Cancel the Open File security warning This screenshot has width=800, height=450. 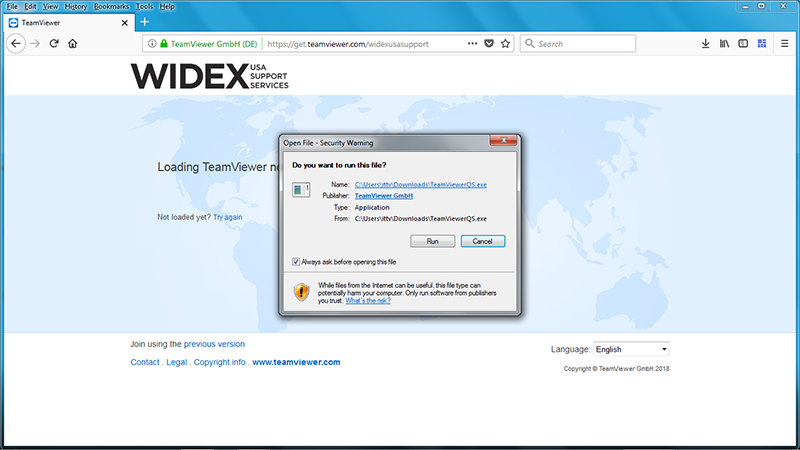pos(483,241)
